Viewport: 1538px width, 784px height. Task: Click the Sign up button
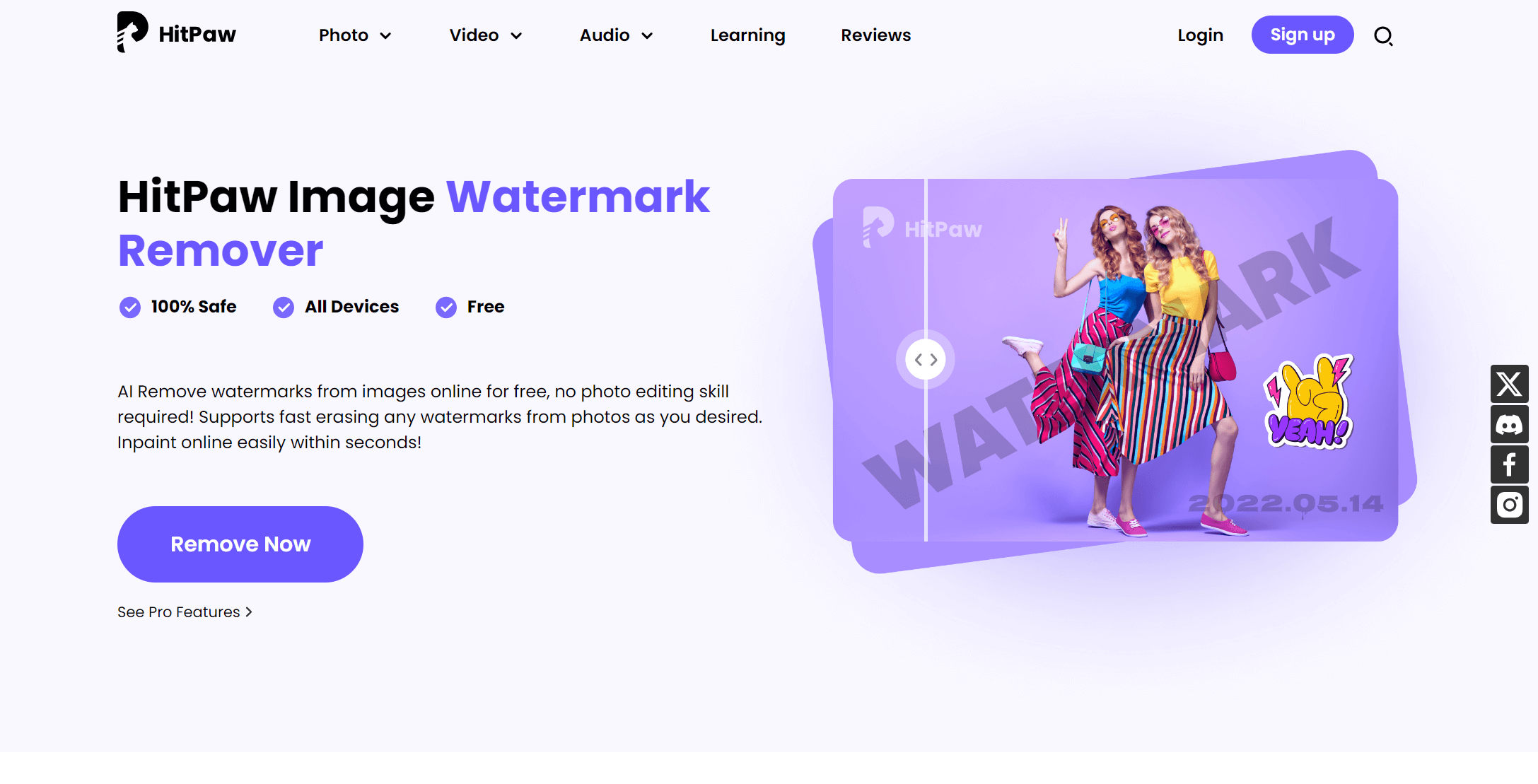[1303, 35]
